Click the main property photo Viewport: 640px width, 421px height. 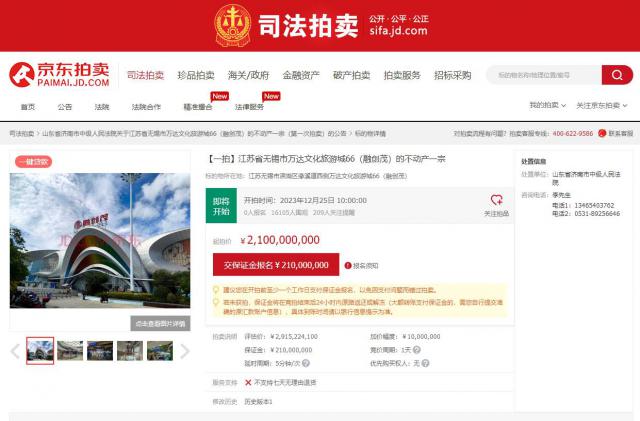click(x=100, y=241)
